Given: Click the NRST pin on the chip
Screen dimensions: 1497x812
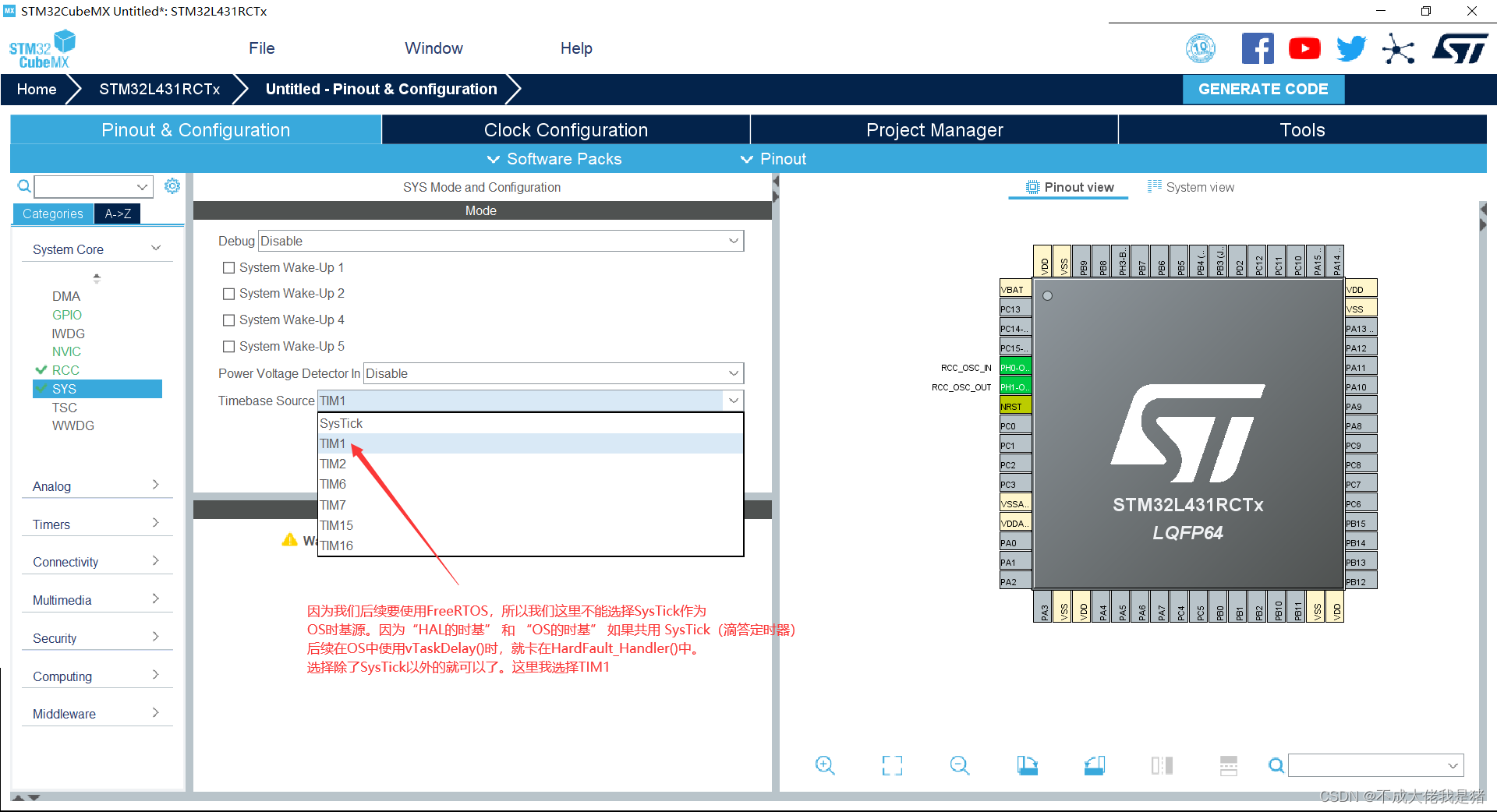Looking at the screenshot, I should pos(1015,406).
